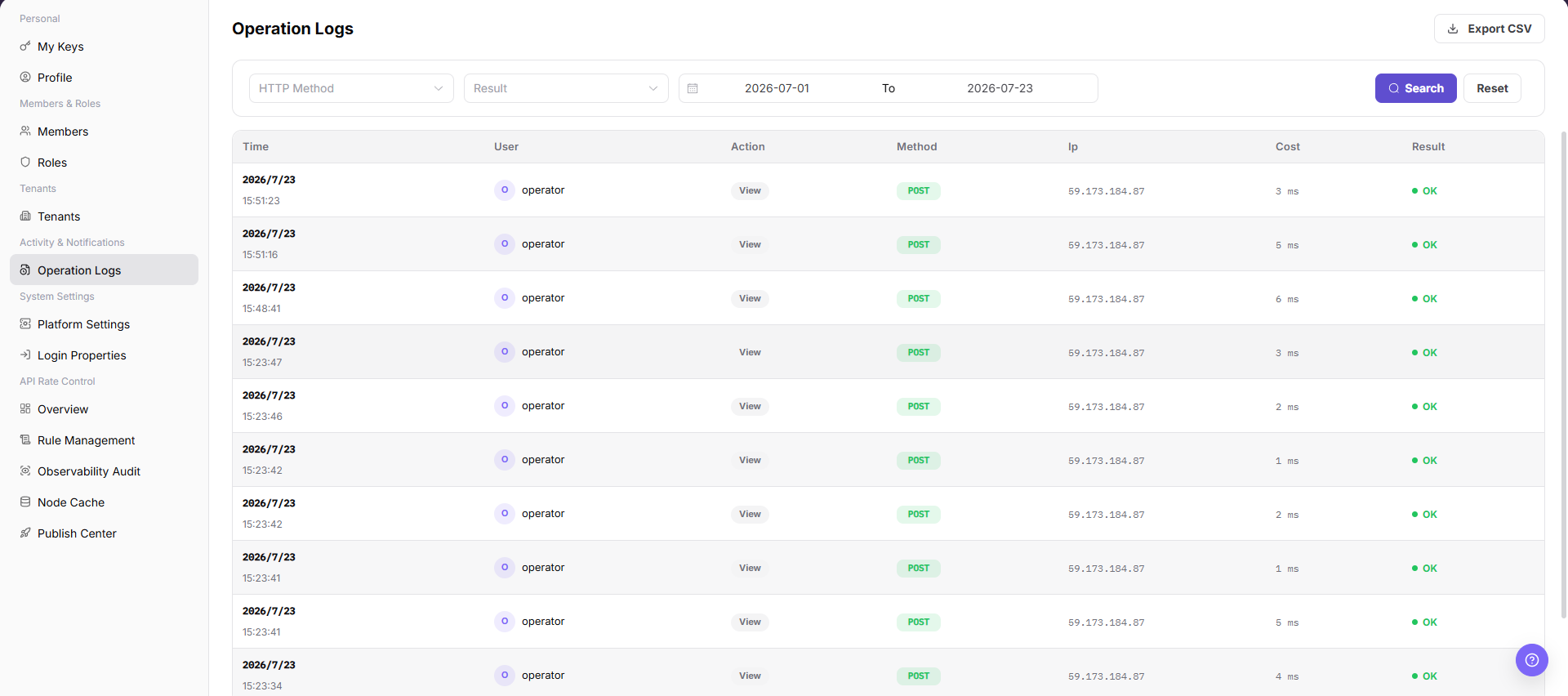Viewport: 1568px width, 696px height.
Task: Open the HTTP Method dropdown
Action: click(x=351, y=88)
